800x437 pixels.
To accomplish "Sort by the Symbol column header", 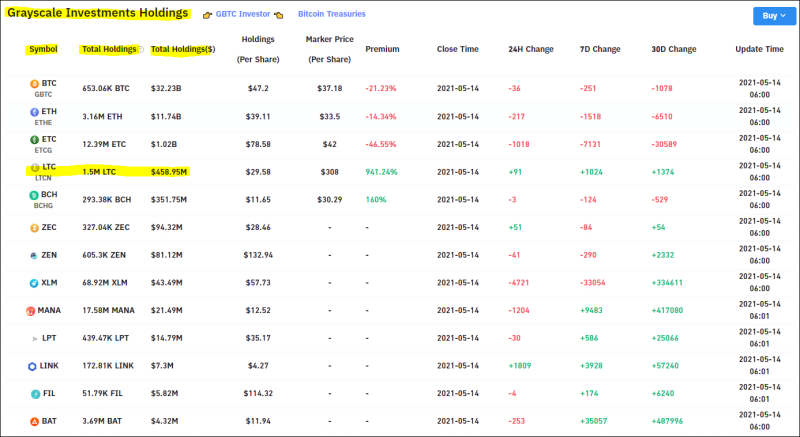I will pos(43,49).
